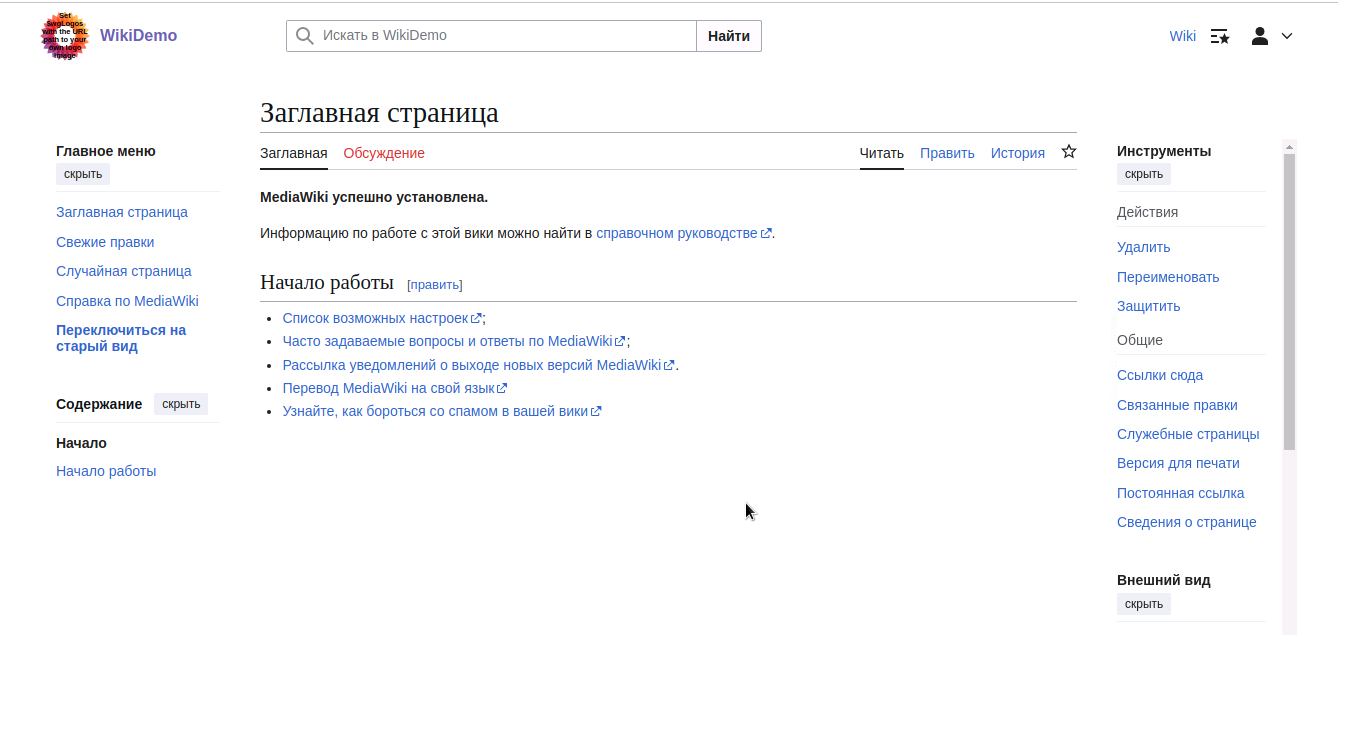
Task: Switch to the Обсуждение tab
Action: (x=384, y=153)
